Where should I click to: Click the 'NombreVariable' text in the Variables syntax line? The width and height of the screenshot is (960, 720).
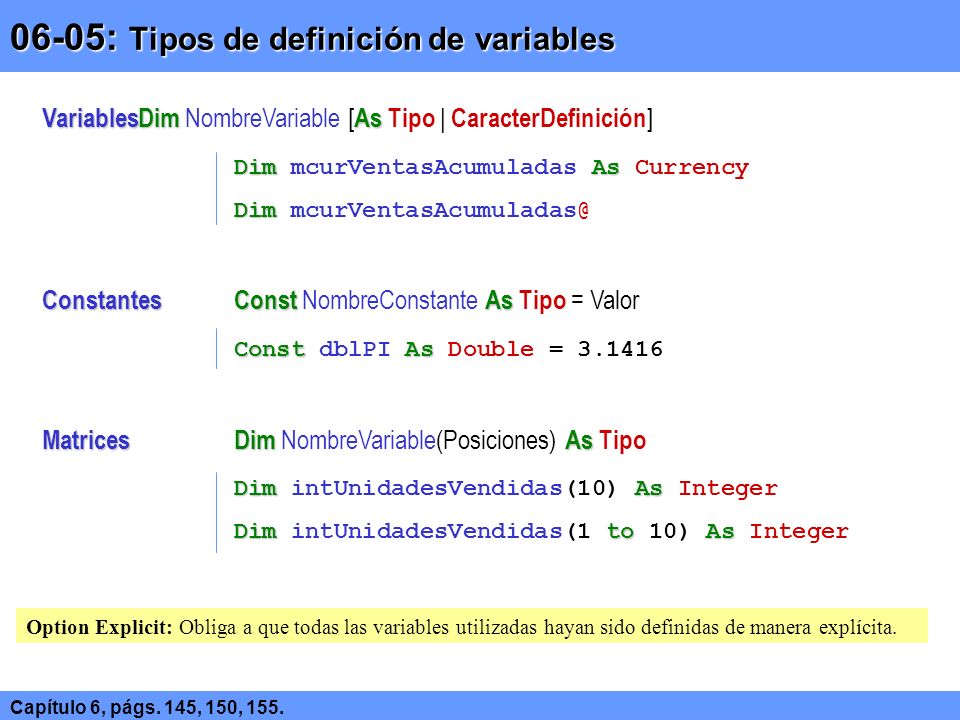(262, 118)
